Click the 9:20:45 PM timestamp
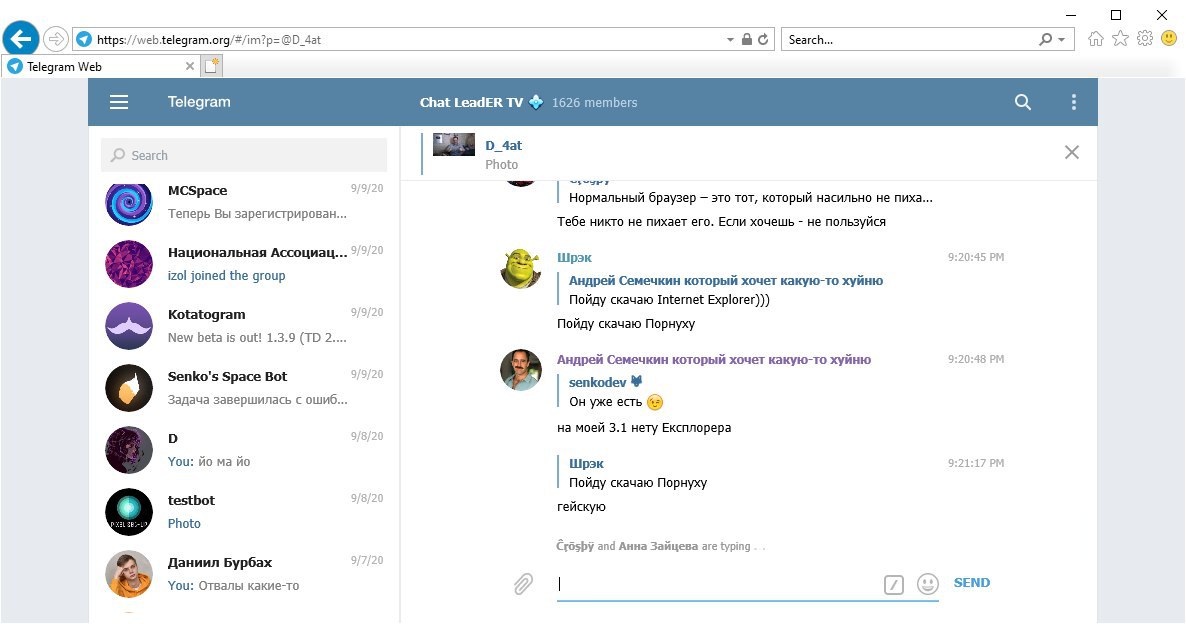Image resolution: width=1186 pixels, height=624 pixels. [x=976, y=257]
